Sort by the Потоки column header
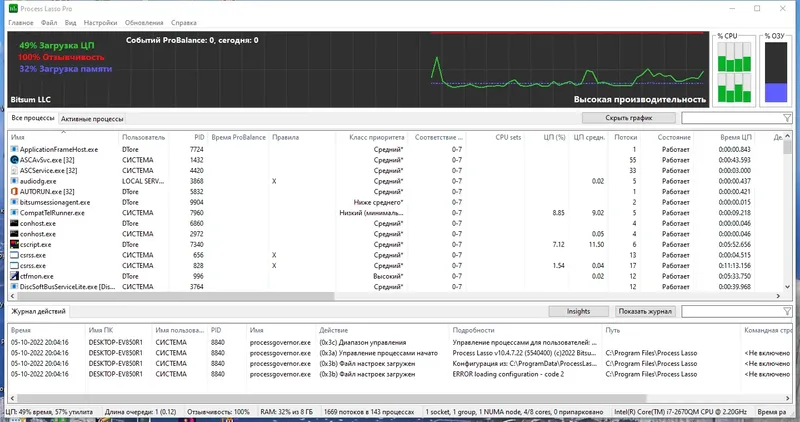Image resolution: width=800 pixels, height=422 pixels. coord(626,137)
